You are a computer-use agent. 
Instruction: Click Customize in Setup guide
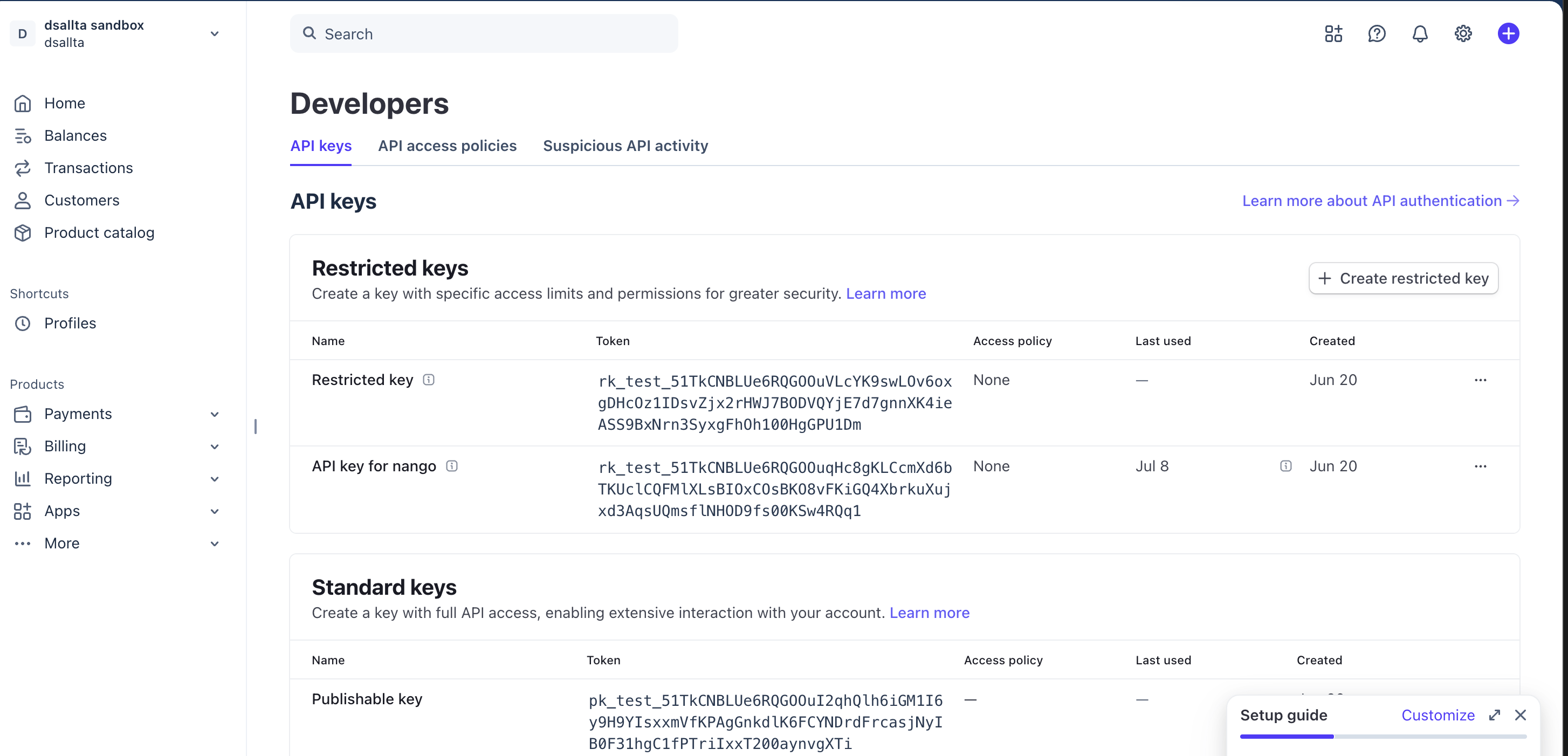1438,715
